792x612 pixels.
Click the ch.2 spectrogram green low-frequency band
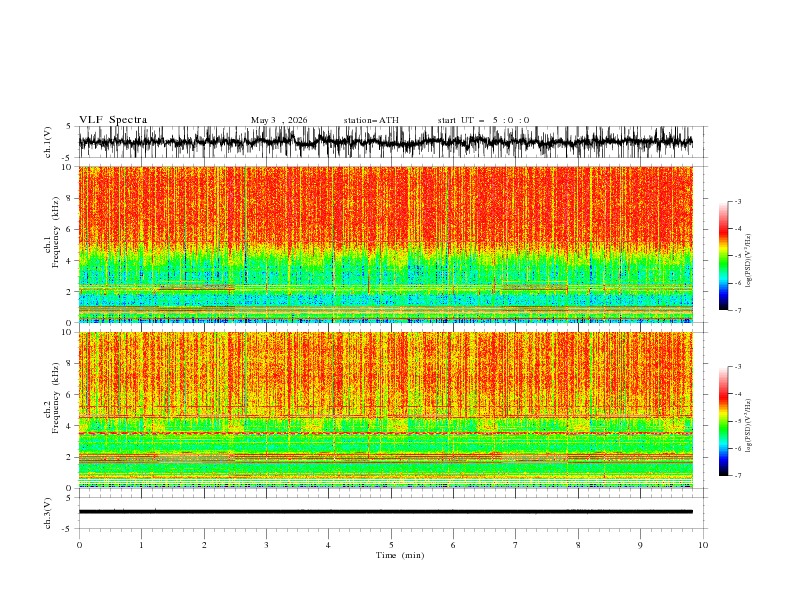[385, 470]
